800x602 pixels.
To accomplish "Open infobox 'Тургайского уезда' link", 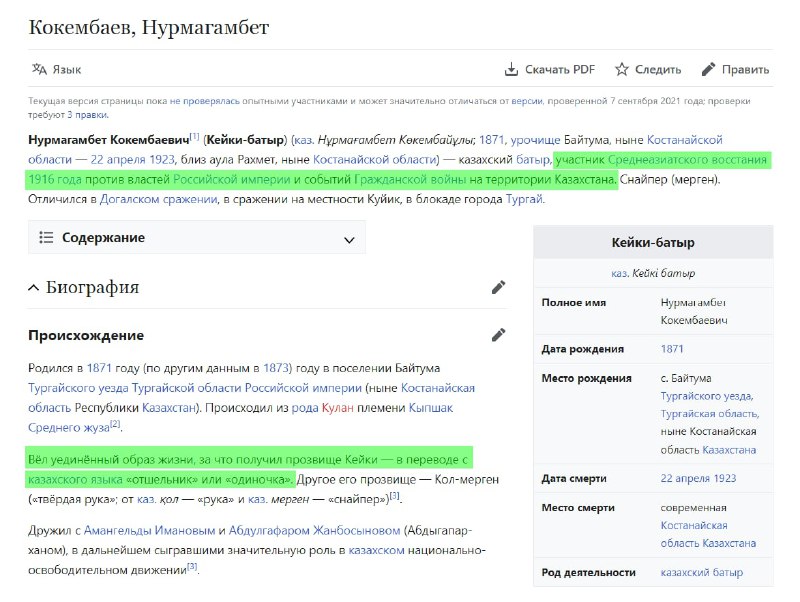I will (x=707, y=396).
